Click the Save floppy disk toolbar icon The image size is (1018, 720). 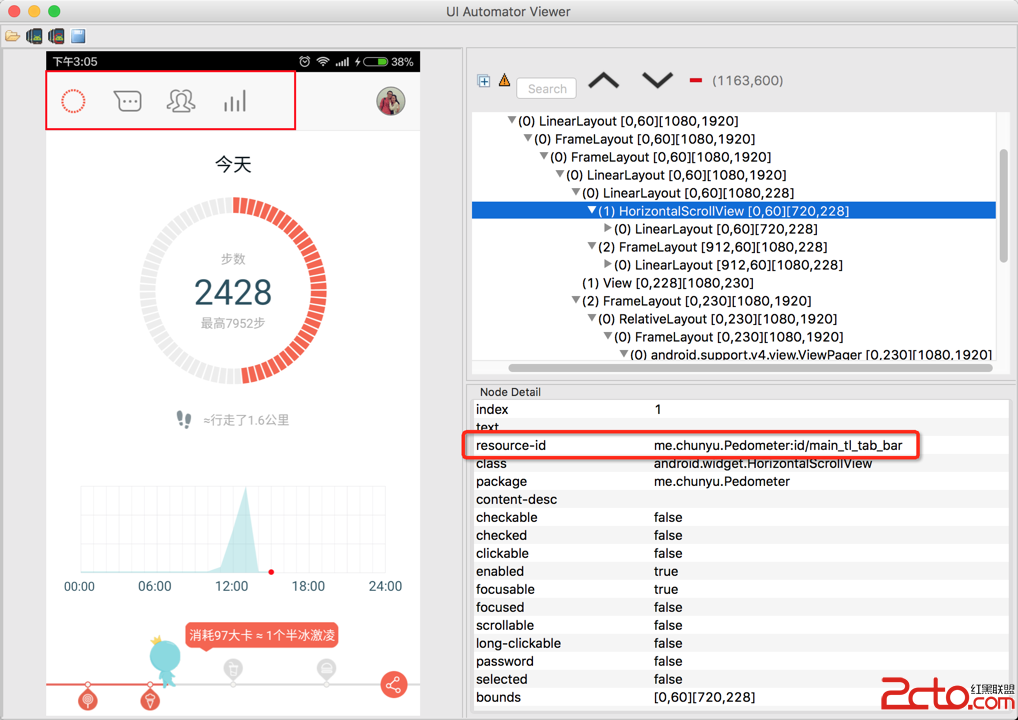point(79,36)
